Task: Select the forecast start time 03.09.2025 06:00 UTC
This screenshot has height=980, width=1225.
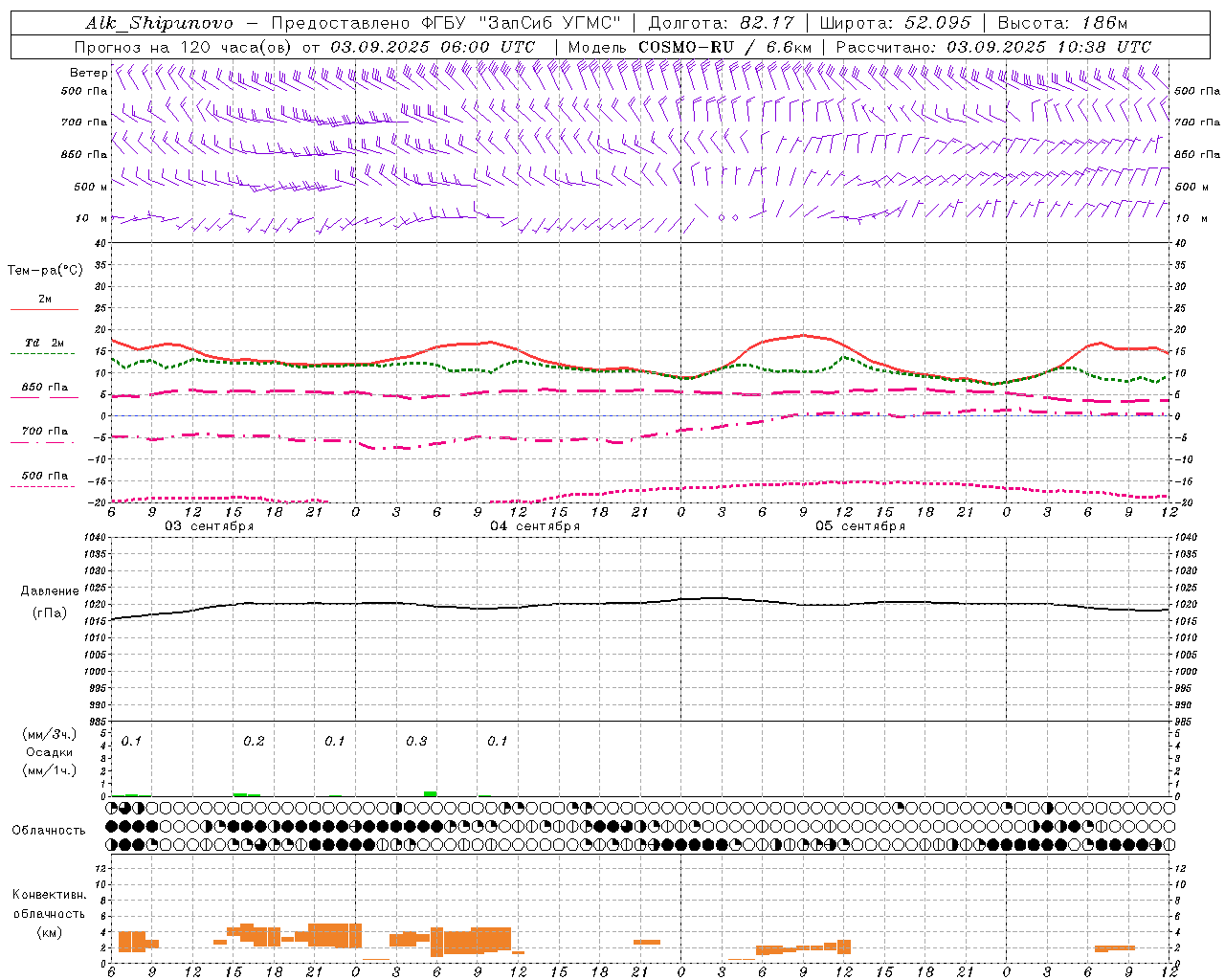Action: pyautogui.click(x=433, y=47)
